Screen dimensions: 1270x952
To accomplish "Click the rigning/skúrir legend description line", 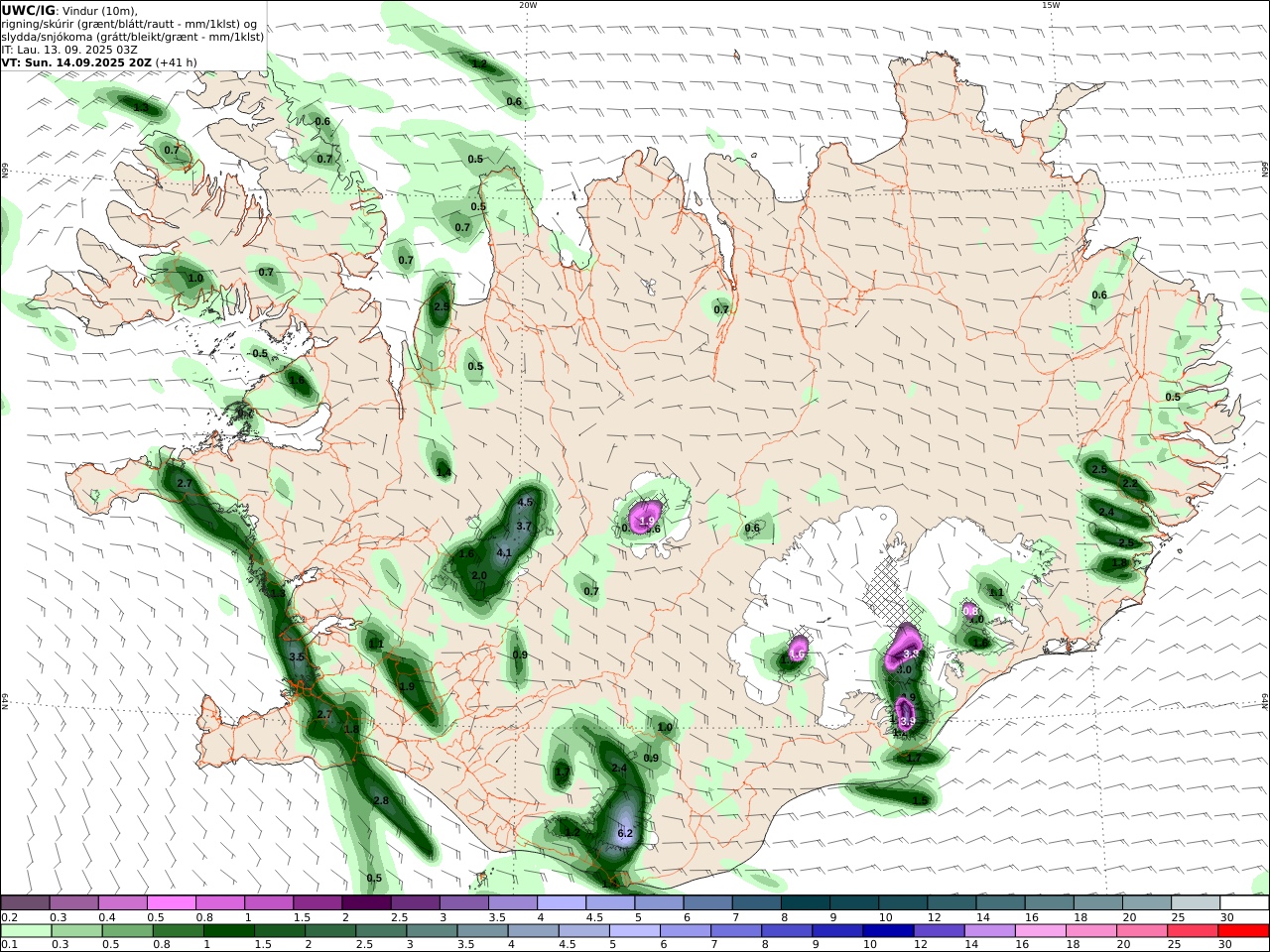I will (130, 24).
